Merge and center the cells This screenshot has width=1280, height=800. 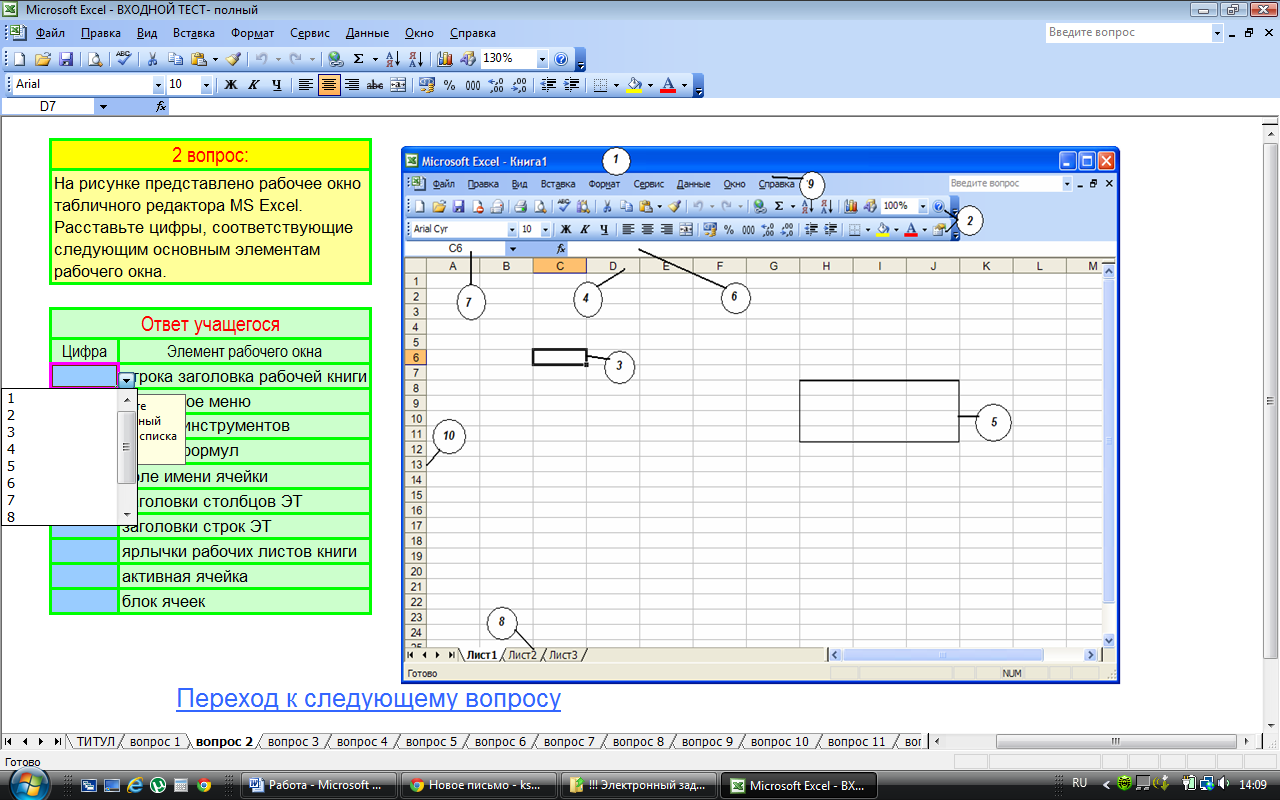coord(398,85)
